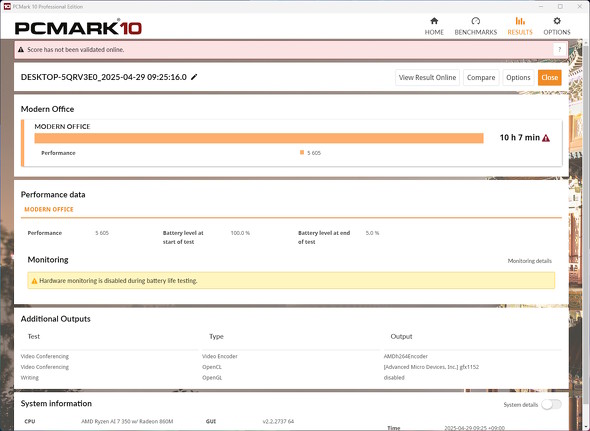Viewport: 590px width, 431px height.
Task: Click the result name DESKTOP-5QRV3E0 title
Action: tap(104, 77)
